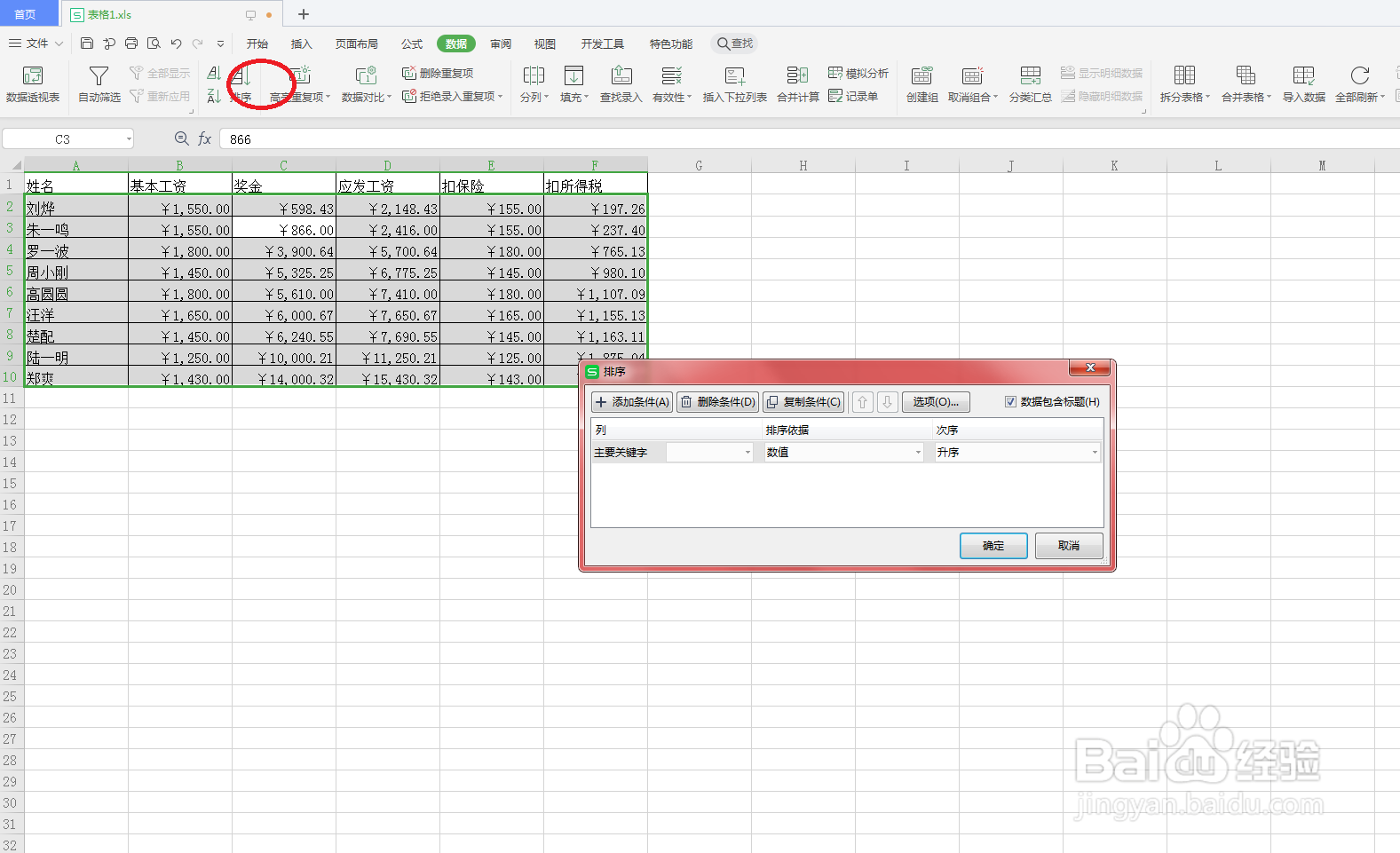The height and width of the screenshot is (853, 1400).
Task: Open 合并表格 merge tables tool
Action: click(1246, 84)
